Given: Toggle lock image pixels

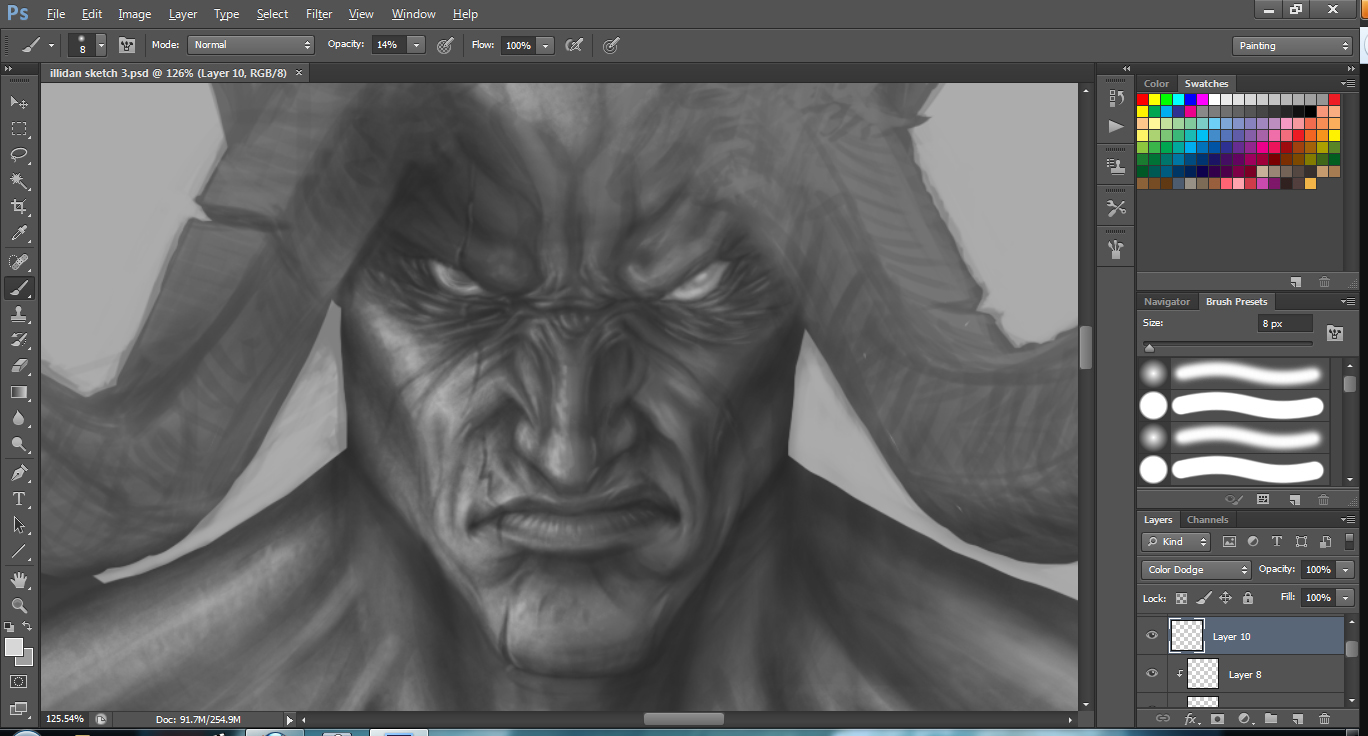Looking at the screenshot, I should 1203,598.
